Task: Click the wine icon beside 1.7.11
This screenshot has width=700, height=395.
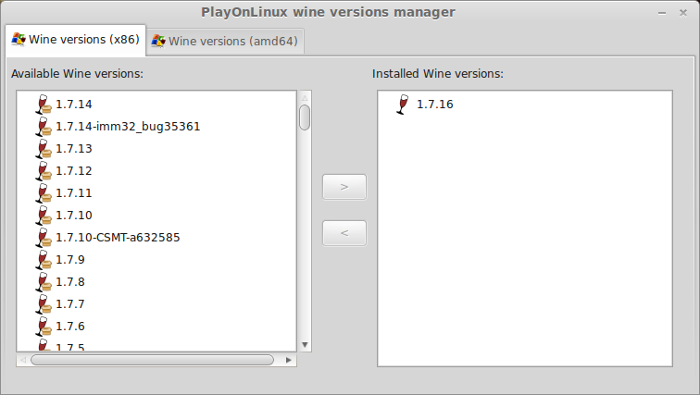Action: click(43, 193)
